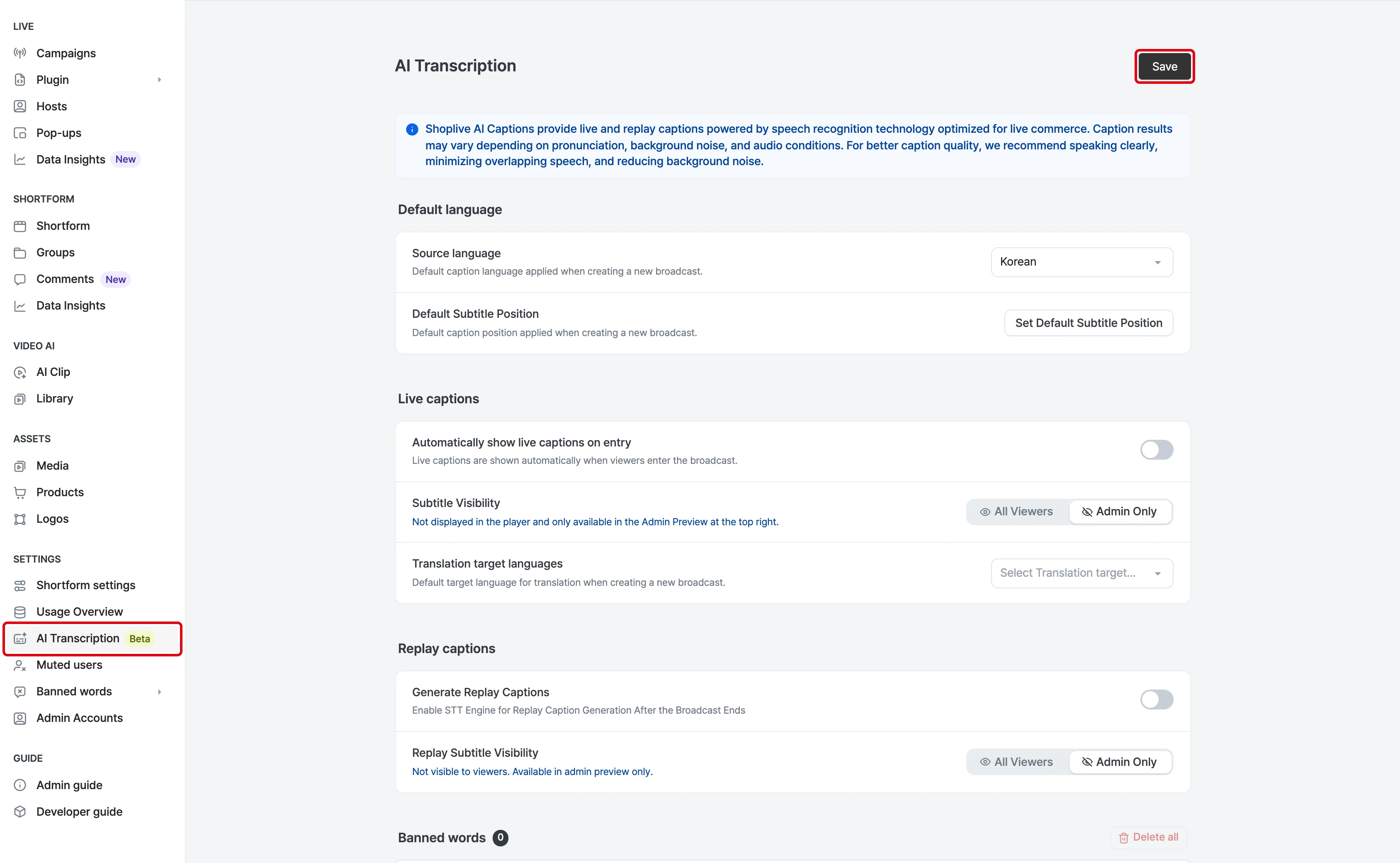This screenshot has height=863, width=1400.
Task: Click the Muted users icon
Action: coord(20,665)
